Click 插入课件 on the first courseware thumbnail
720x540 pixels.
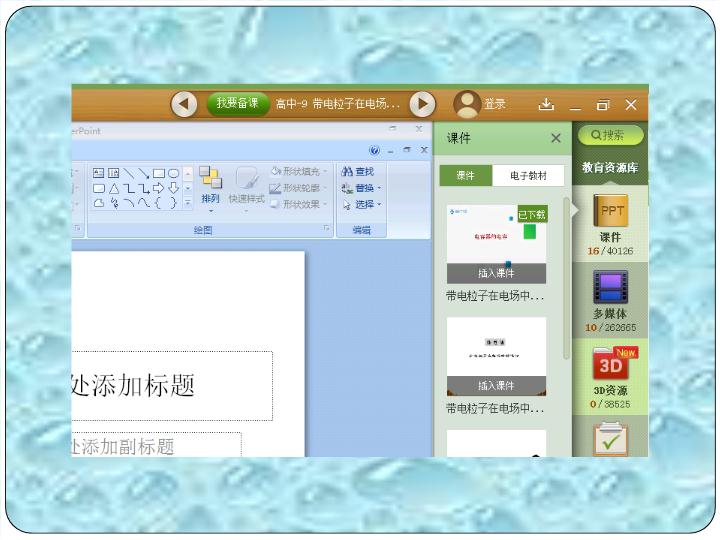click(496, 273)
